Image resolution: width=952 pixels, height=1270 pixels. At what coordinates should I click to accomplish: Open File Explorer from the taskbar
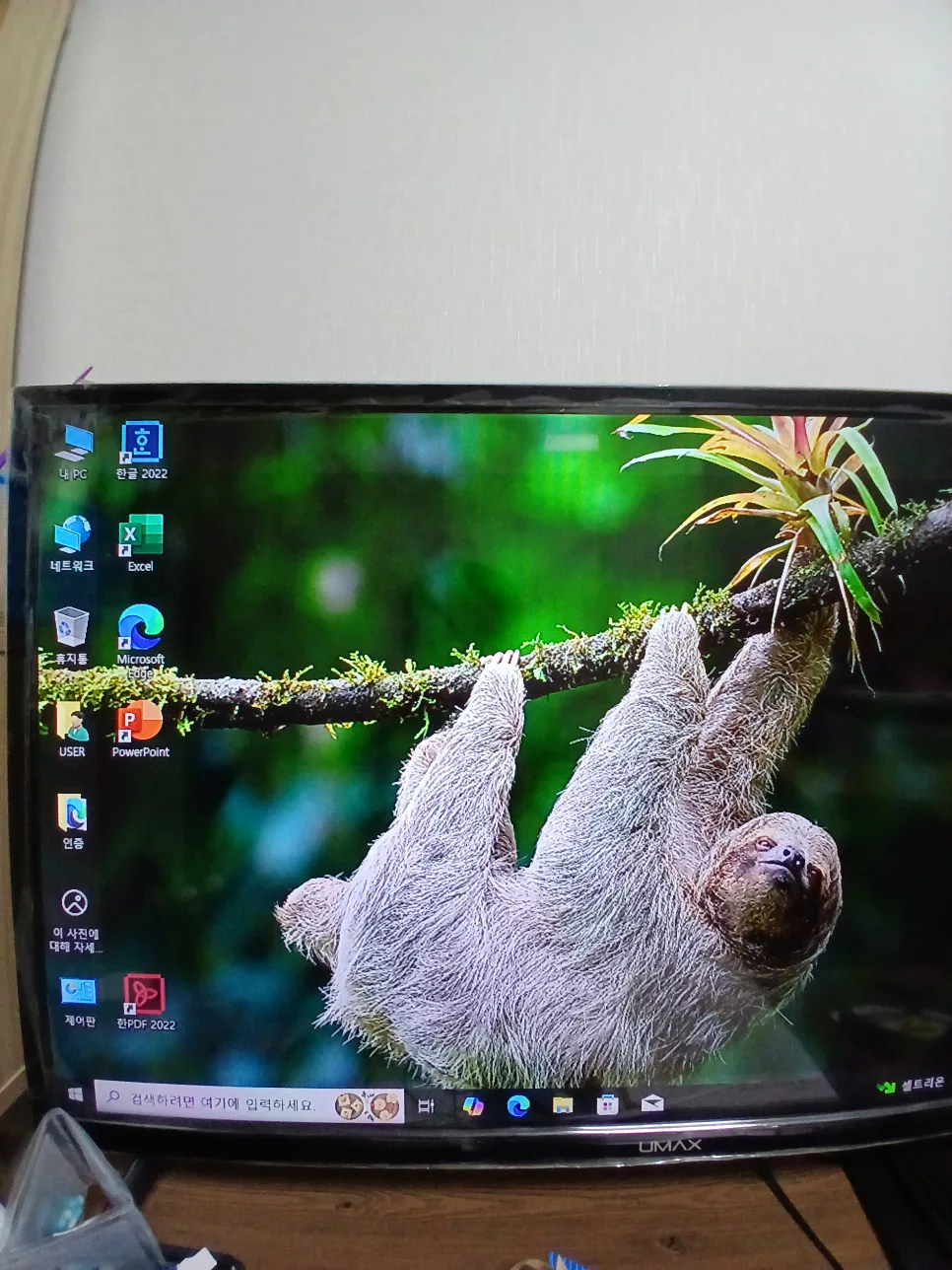point(563,1105)
